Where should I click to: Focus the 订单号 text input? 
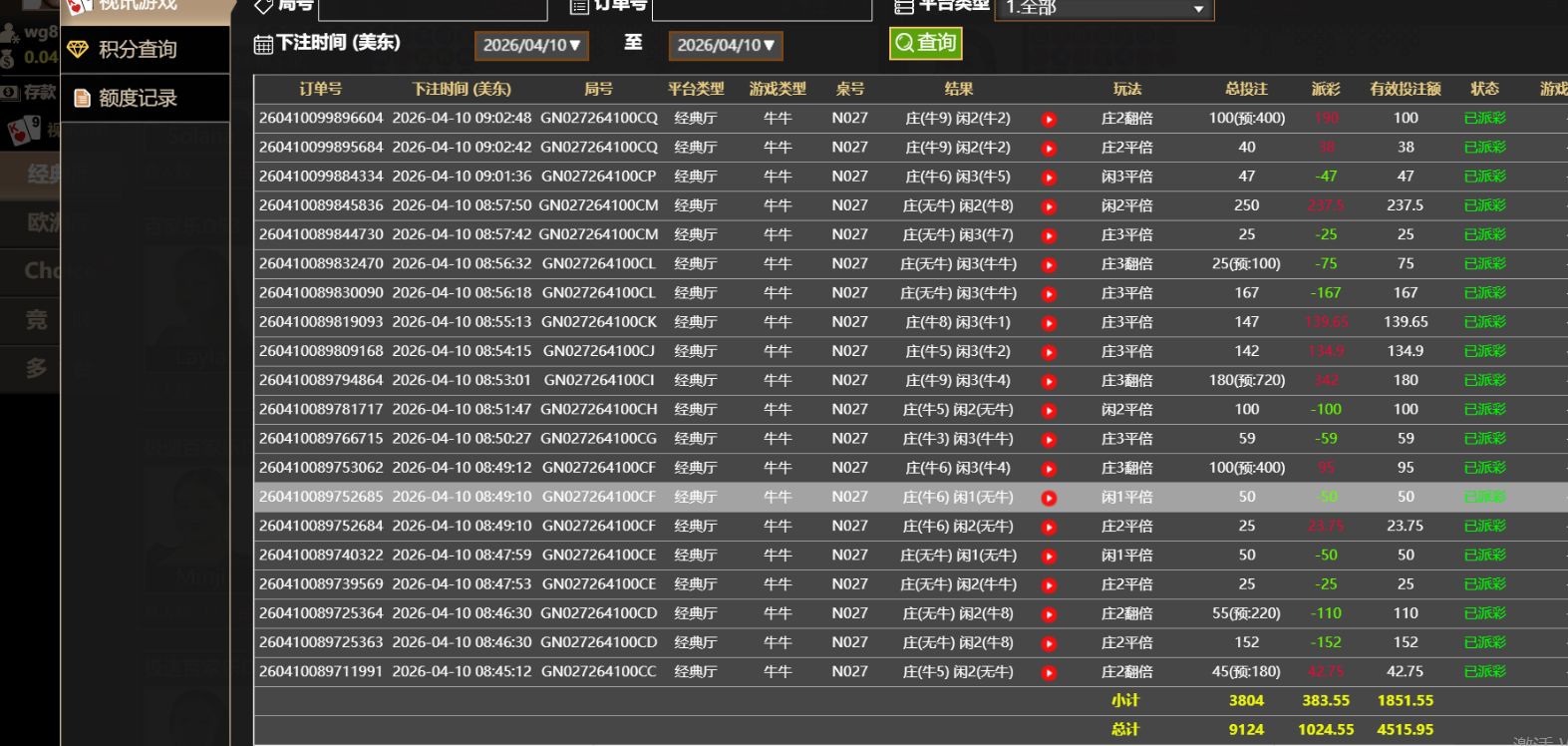tap(762, 8)
